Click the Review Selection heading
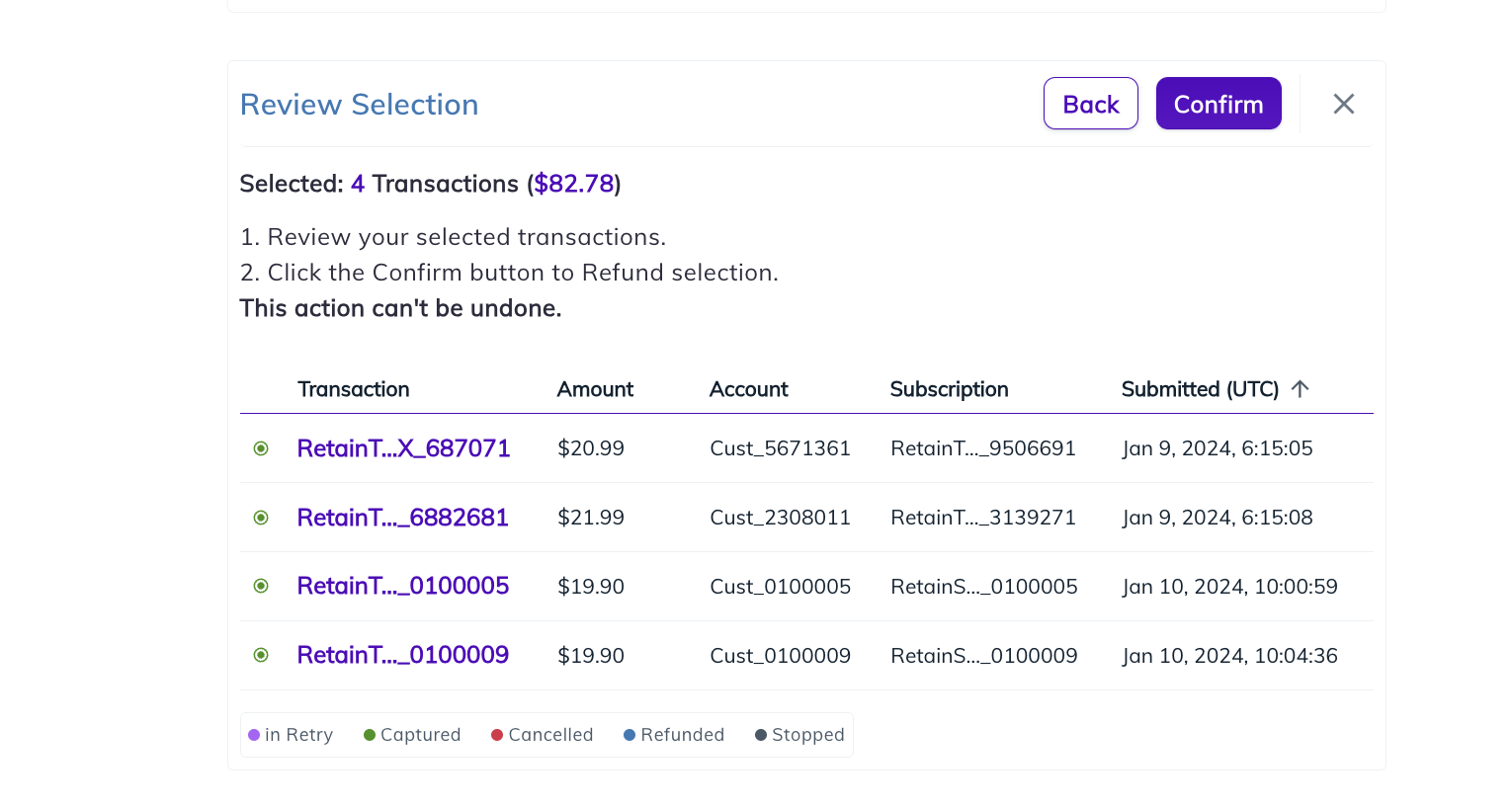 pyautogui.click(x=360, y=105)
